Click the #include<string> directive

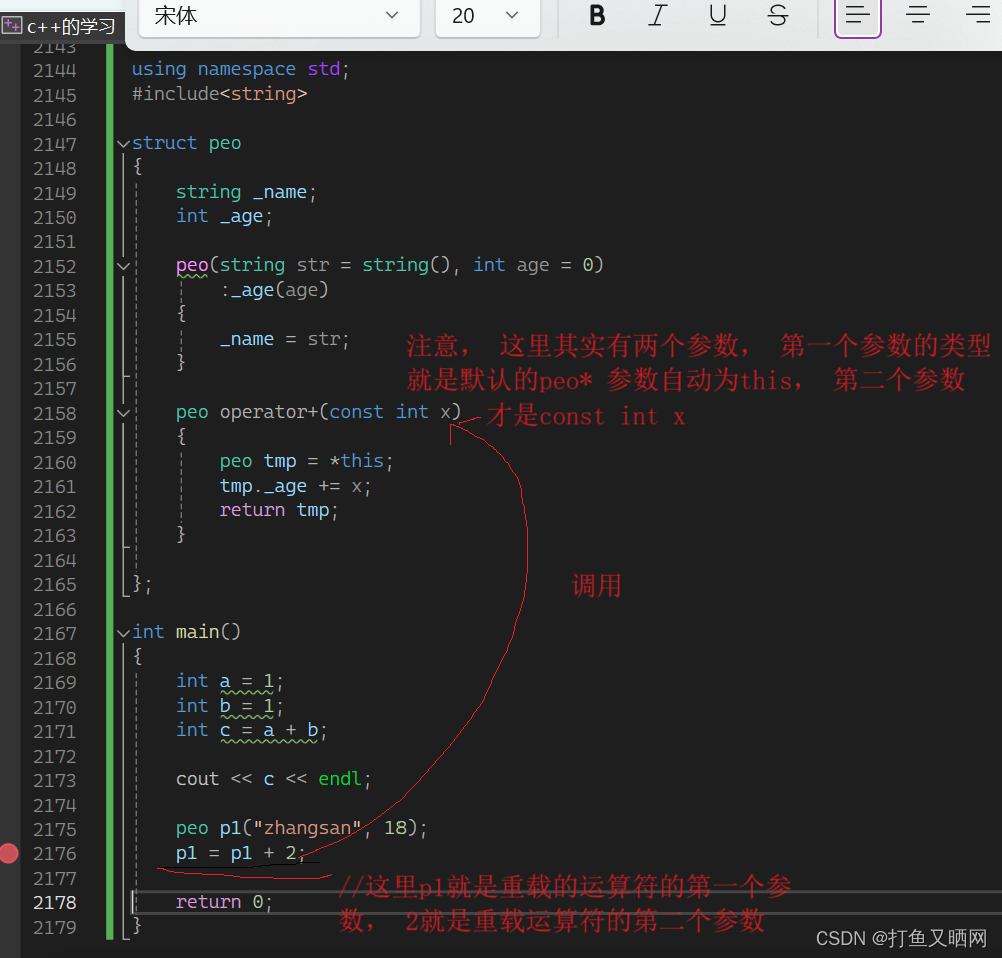click(x=219, y=94)
